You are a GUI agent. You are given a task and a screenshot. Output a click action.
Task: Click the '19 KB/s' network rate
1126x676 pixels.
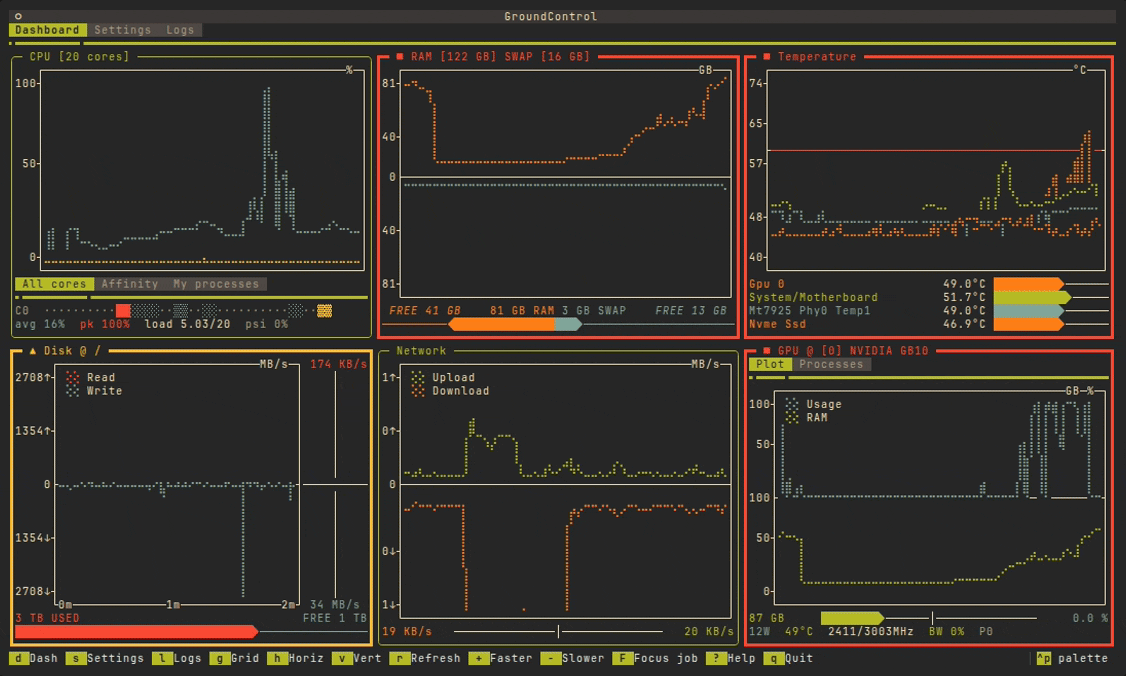coord(407,631)
